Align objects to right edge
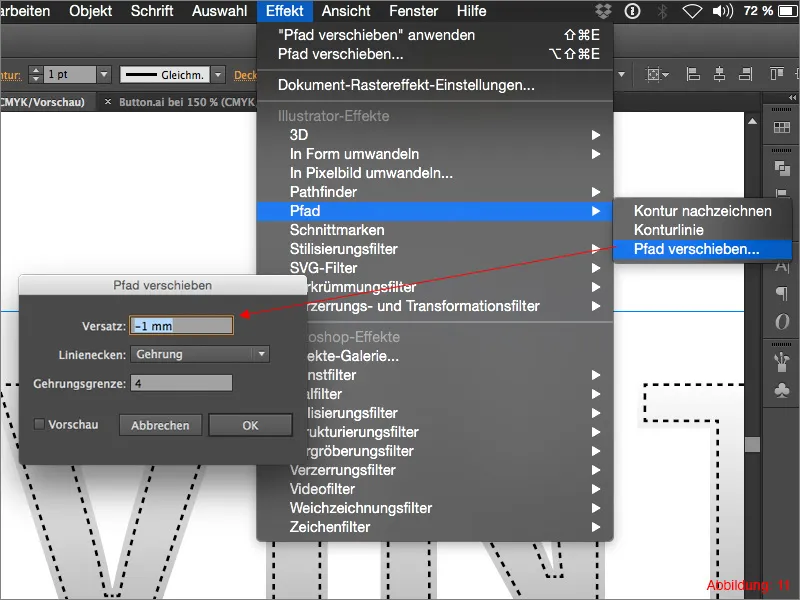The width and height of the screenshot is (800, 600). pyautogui.click(x=745, y=74)
